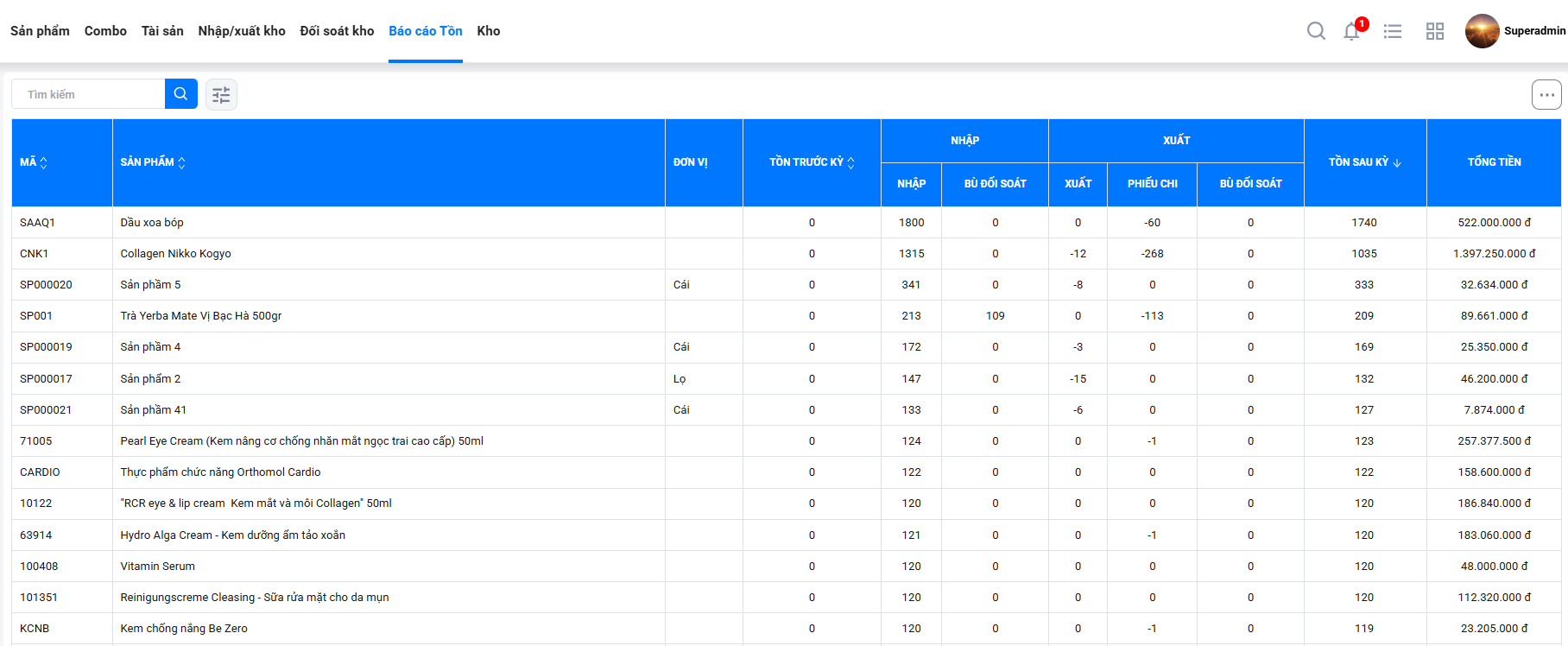Open the list view icon in header

(x=1392, y=31)
